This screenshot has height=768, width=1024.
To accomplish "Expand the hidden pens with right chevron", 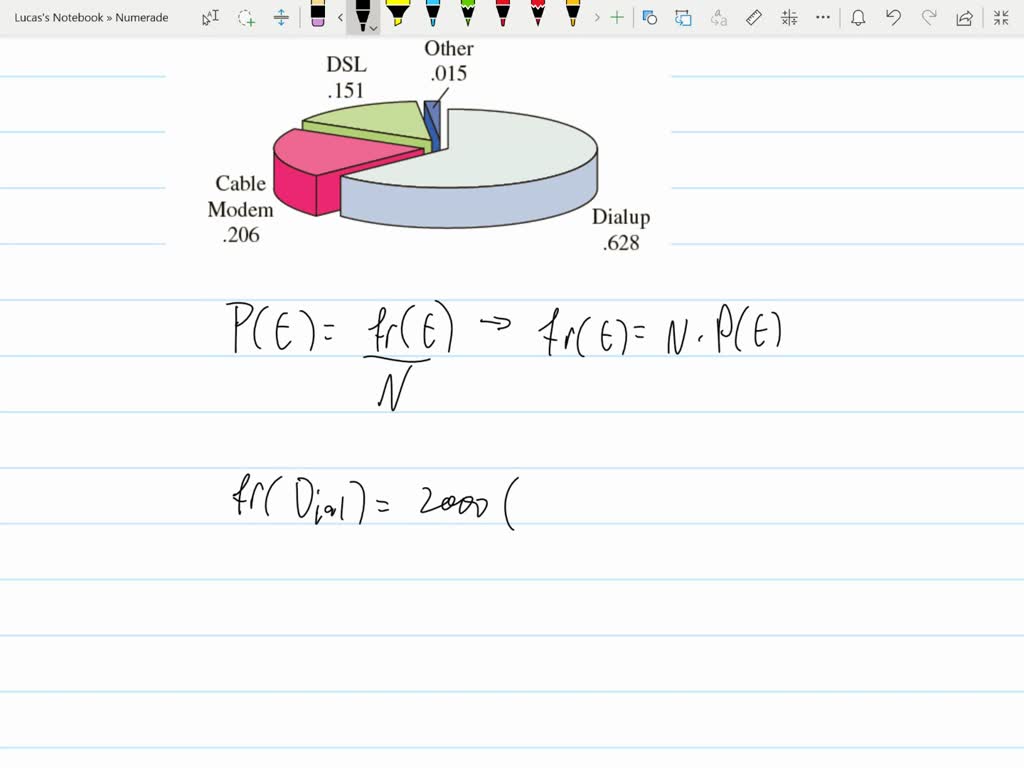I will 597,17.
